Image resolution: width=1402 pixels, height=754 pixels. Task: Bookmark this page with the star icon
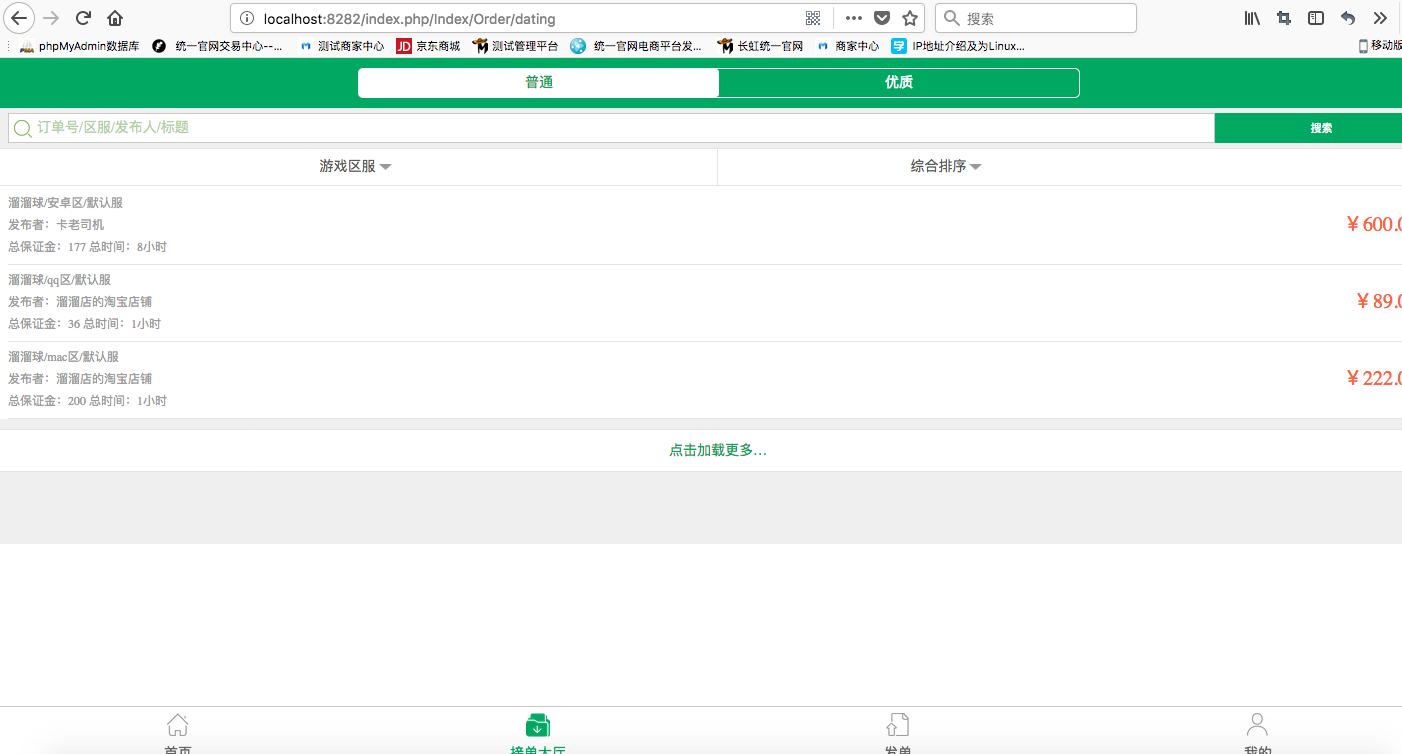tap(910, 18)
